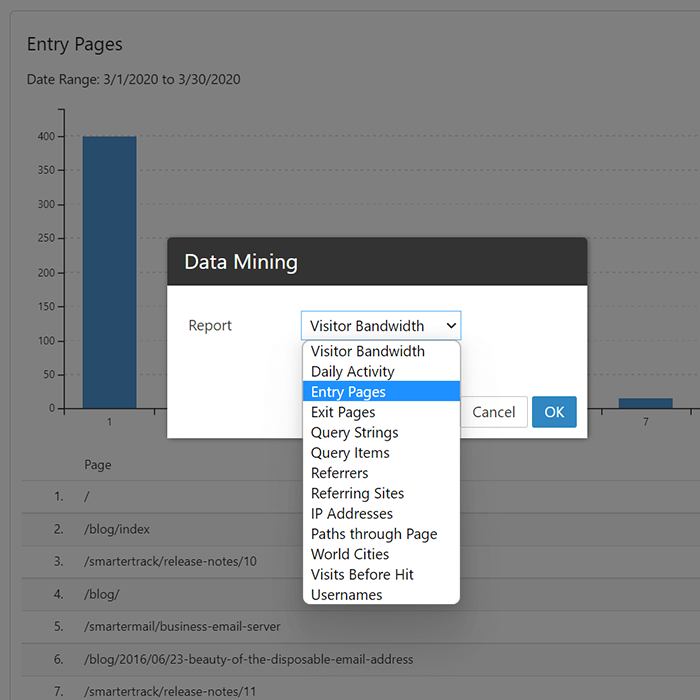Click the small bar for page 7
This screenshot has width=700, height=700.
click(x=645, y=403)
